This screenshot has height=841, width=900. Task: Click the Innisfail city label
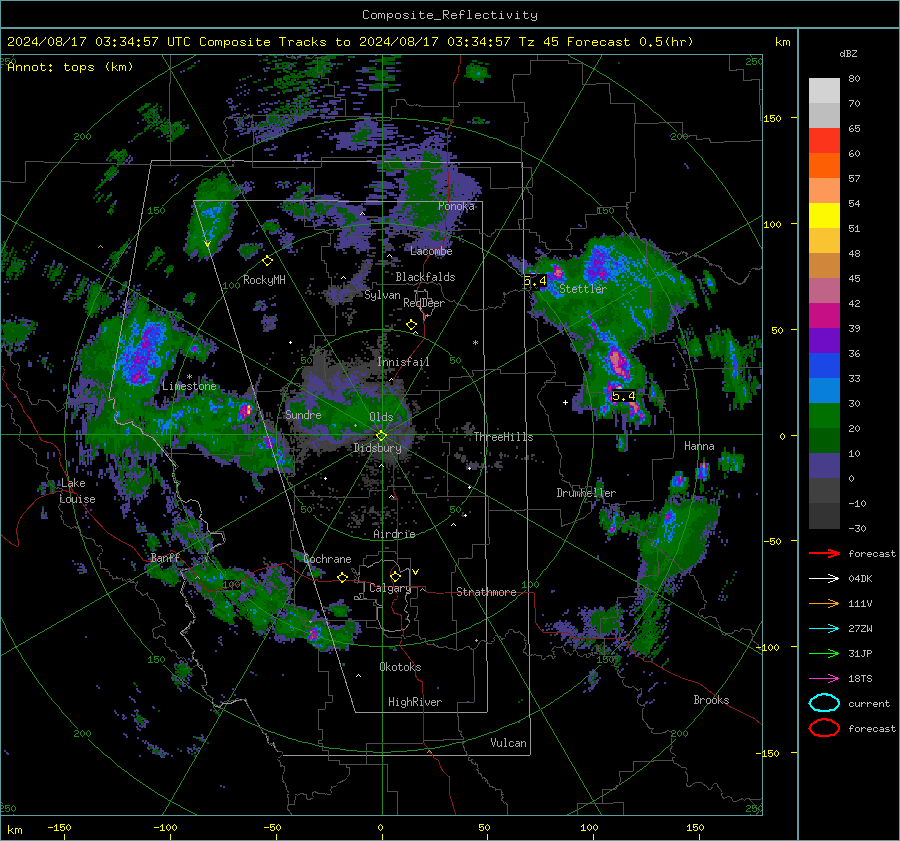(403, 362)
